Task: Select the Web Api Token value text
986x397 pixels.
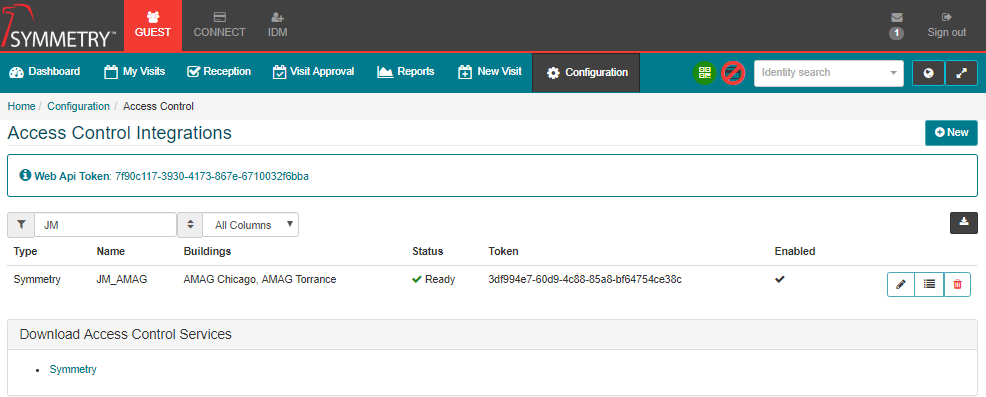Action: [212, 176]
